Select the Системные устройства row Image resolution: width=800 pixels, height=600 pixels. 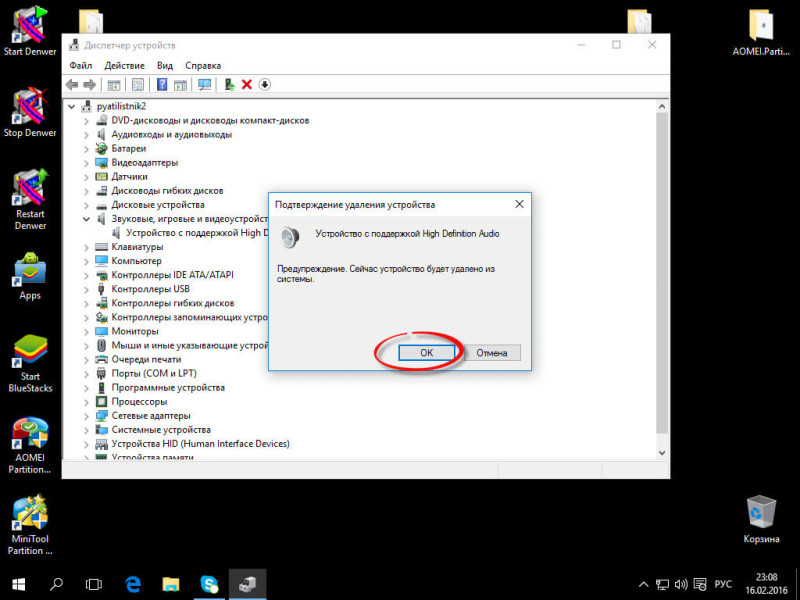[x=161, y=430]
